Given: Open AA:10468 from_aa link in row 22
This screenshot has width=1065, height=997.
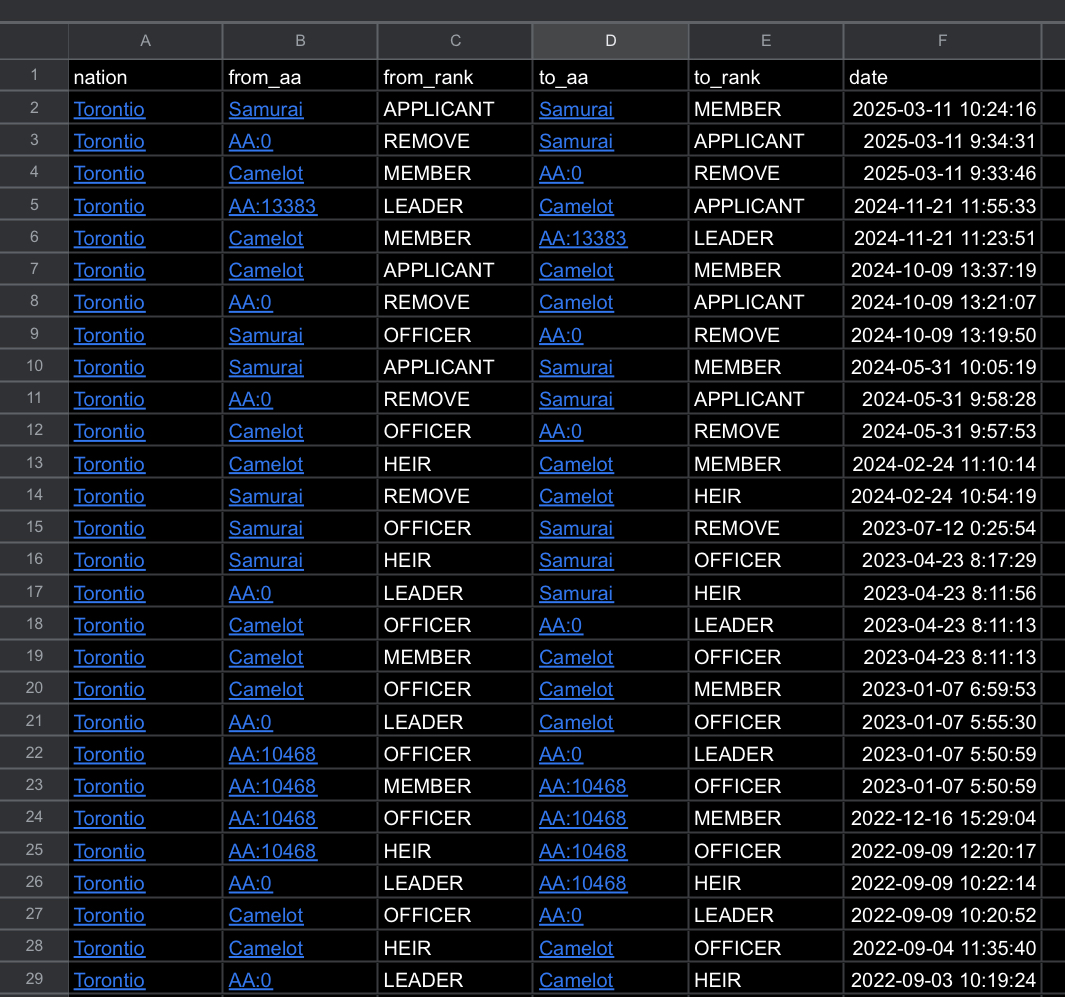Looking at the screenshot, I should (272, 754).
